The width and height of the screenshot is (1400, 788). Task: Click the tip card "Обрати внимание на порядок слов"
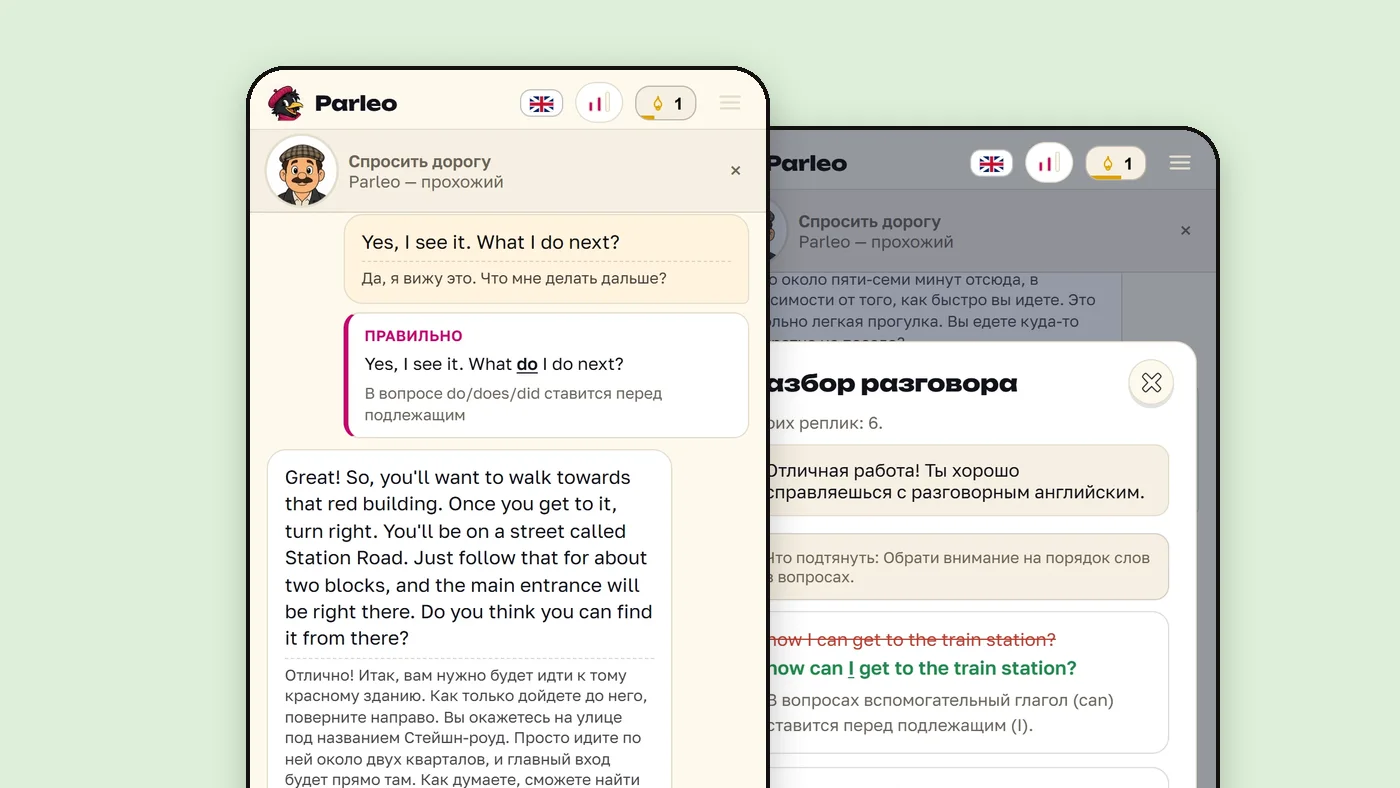tap(967, 567)
